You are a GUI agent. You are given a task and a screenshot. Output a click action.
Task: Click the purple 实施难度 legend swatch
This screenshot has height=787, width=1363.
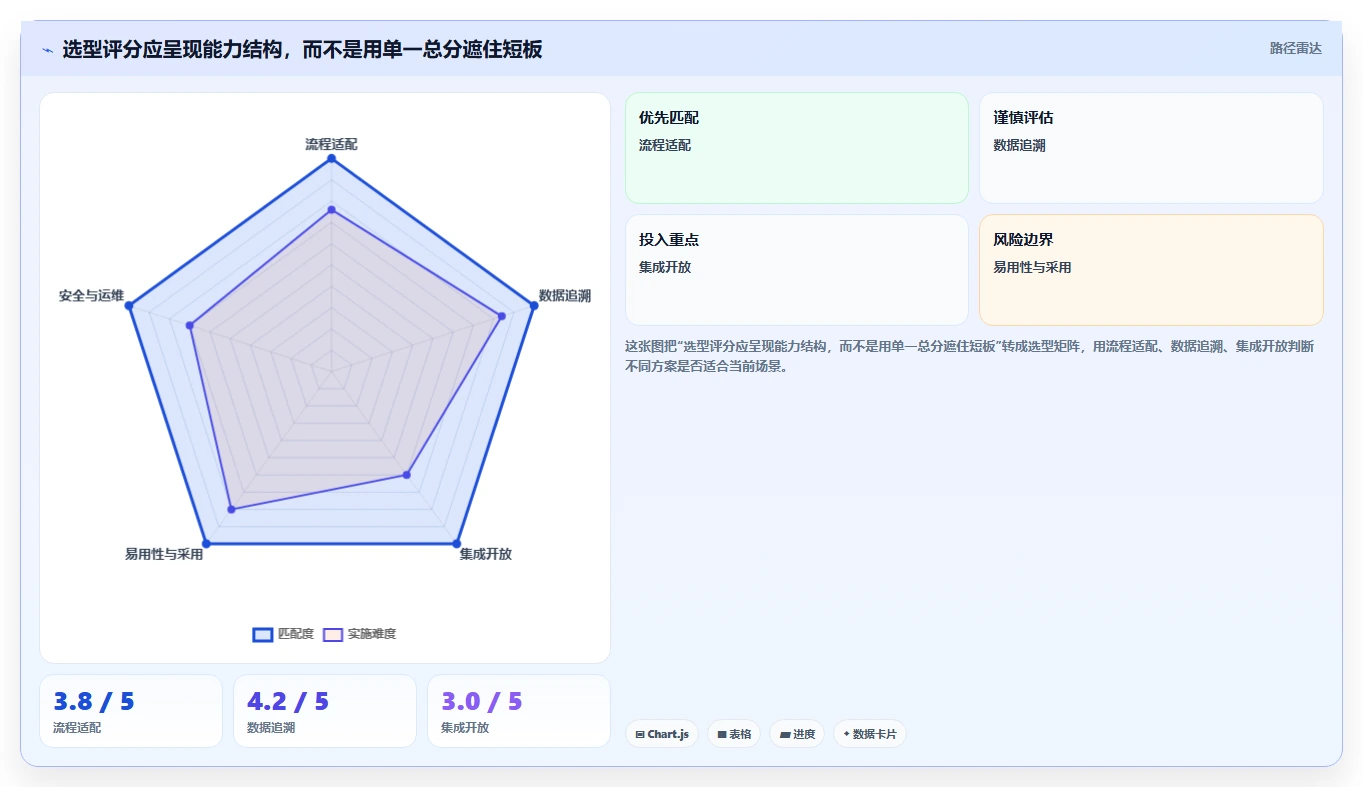pyautogui.click(x=333, y=634)
